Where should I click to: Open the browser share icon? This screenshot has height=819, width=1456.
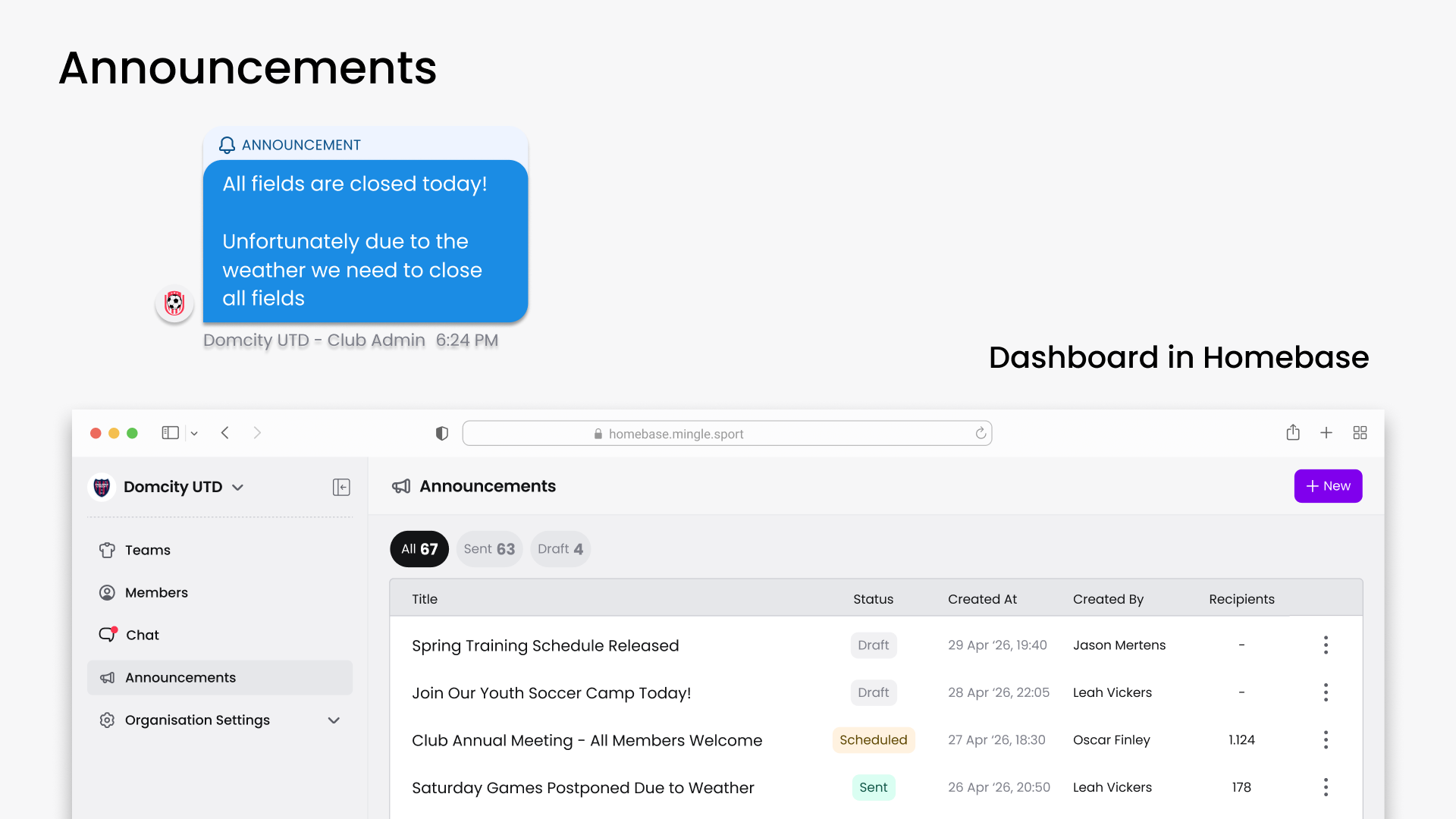(1293, 432)
